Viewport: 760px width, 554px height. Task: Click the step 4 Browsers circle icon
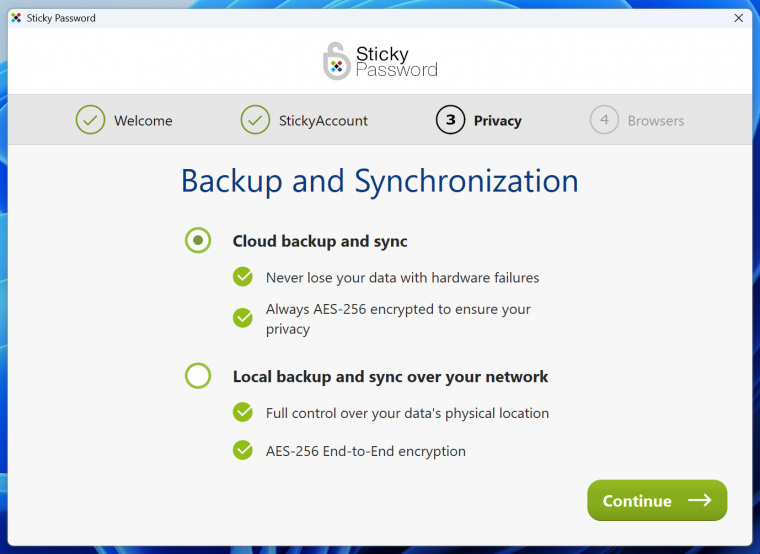pos(604,120)
